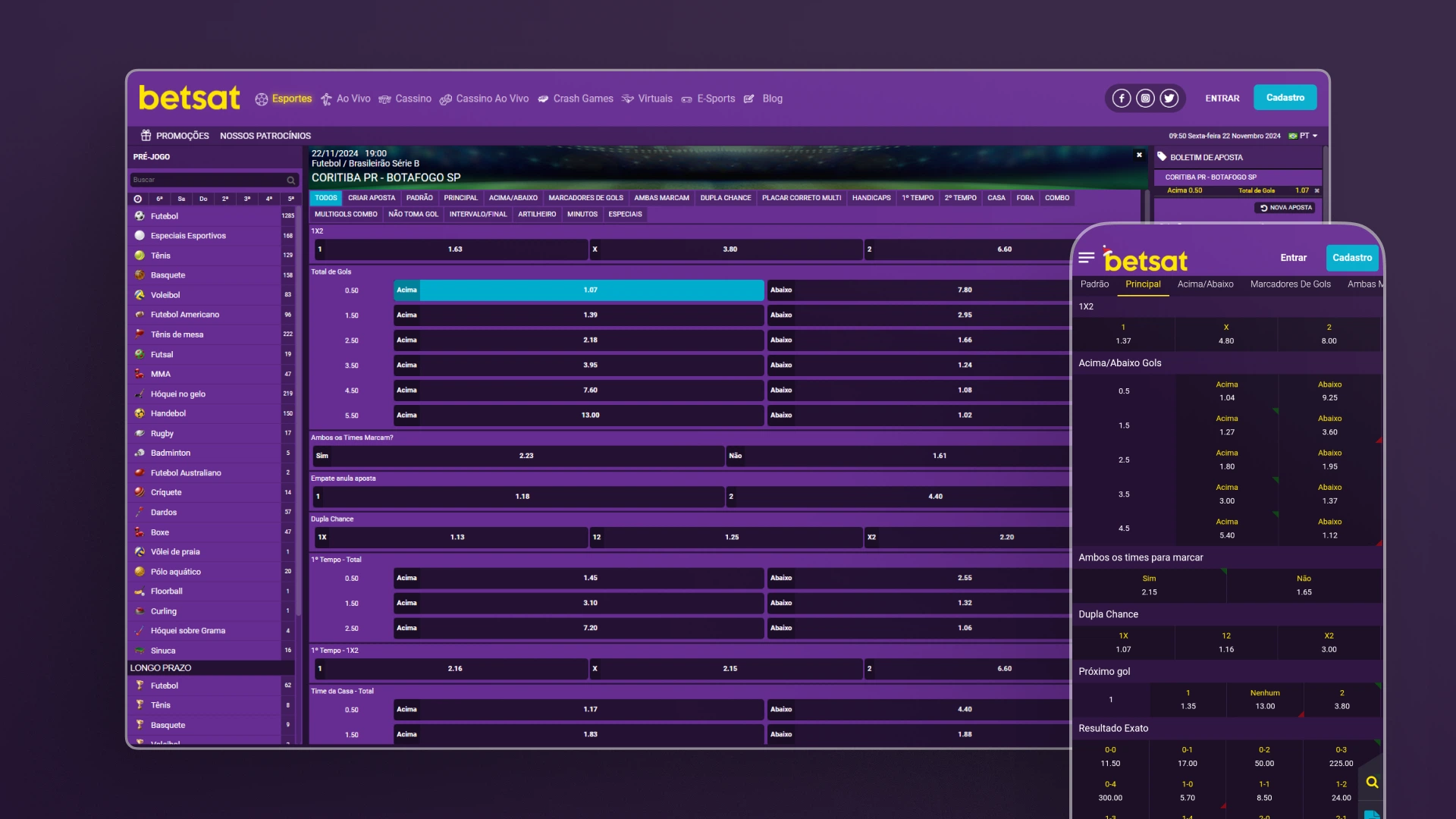The height and width of the screenshot is (819, 1456).
Task: Open Nossos Patrocínios link
Action: click(265, 136)
